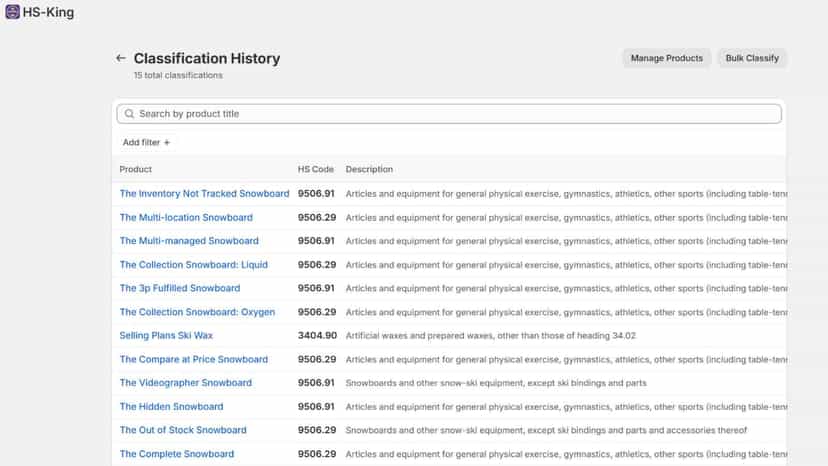Click the search magnifier icon
This screenshot has height=466, width=828.
[x=129, y=114]
